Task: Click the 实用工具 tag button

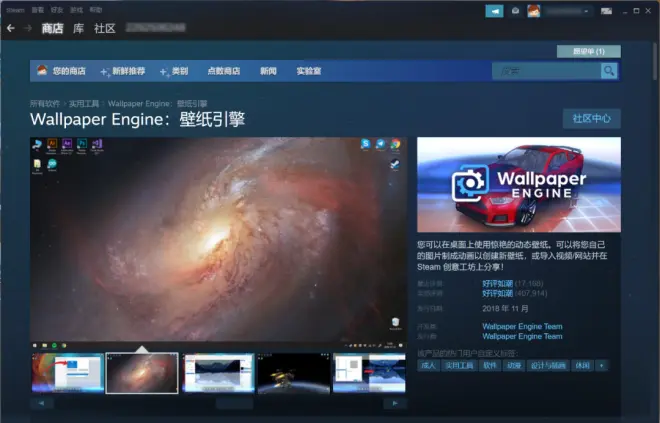Action: coord(459,365)
